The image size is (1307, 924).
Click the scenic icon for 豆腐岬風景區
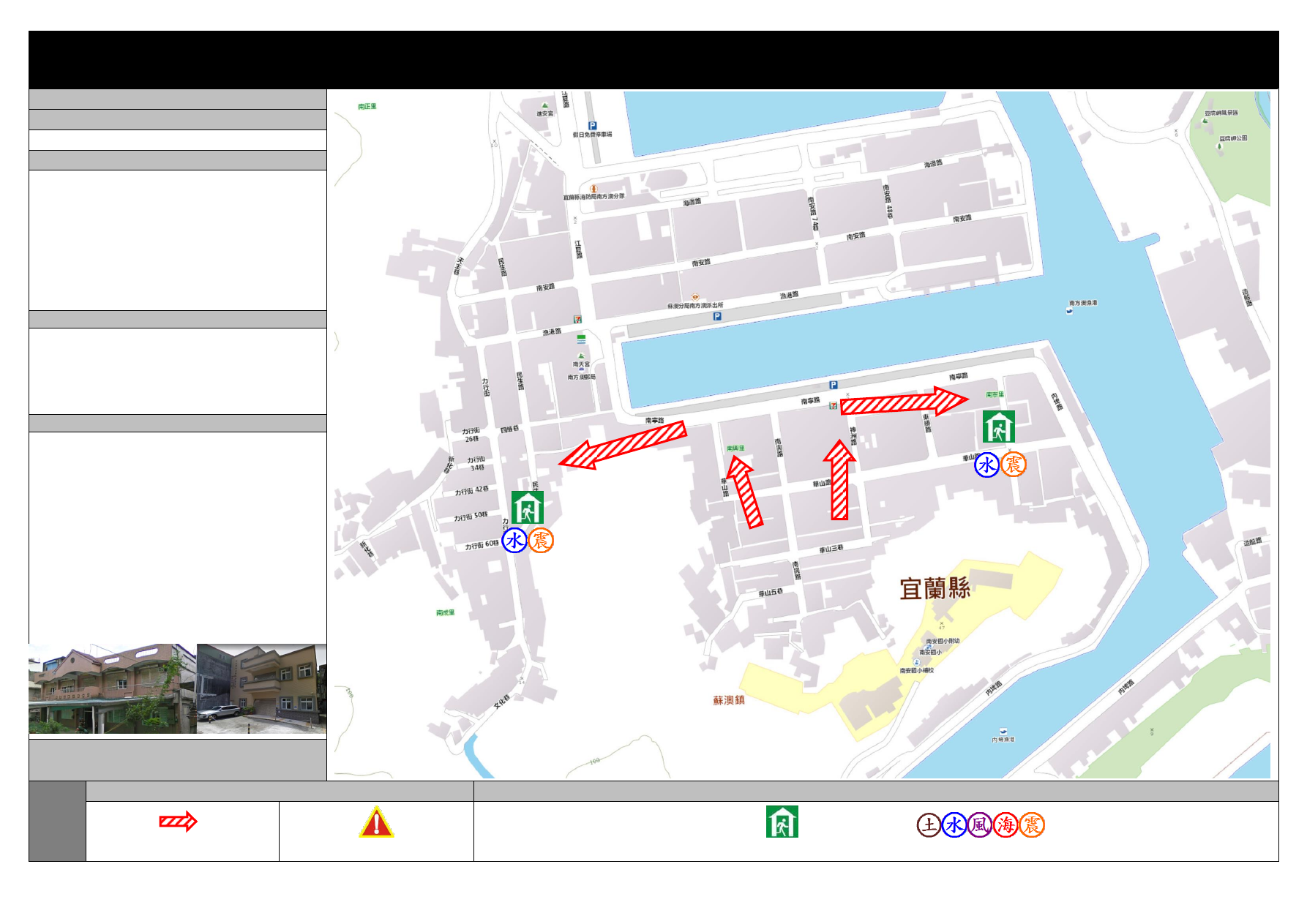pos(1205,120)
